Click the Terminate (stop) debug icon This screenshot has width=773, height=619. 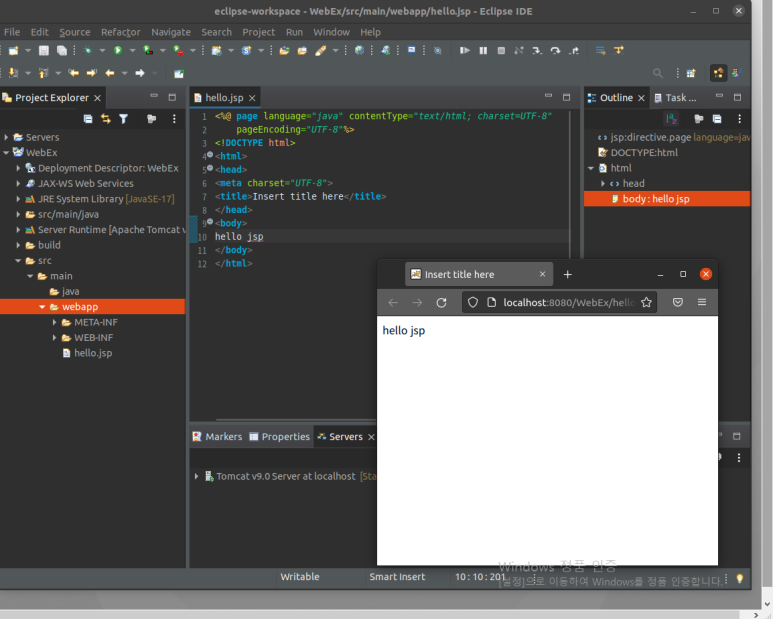(501, 50)
